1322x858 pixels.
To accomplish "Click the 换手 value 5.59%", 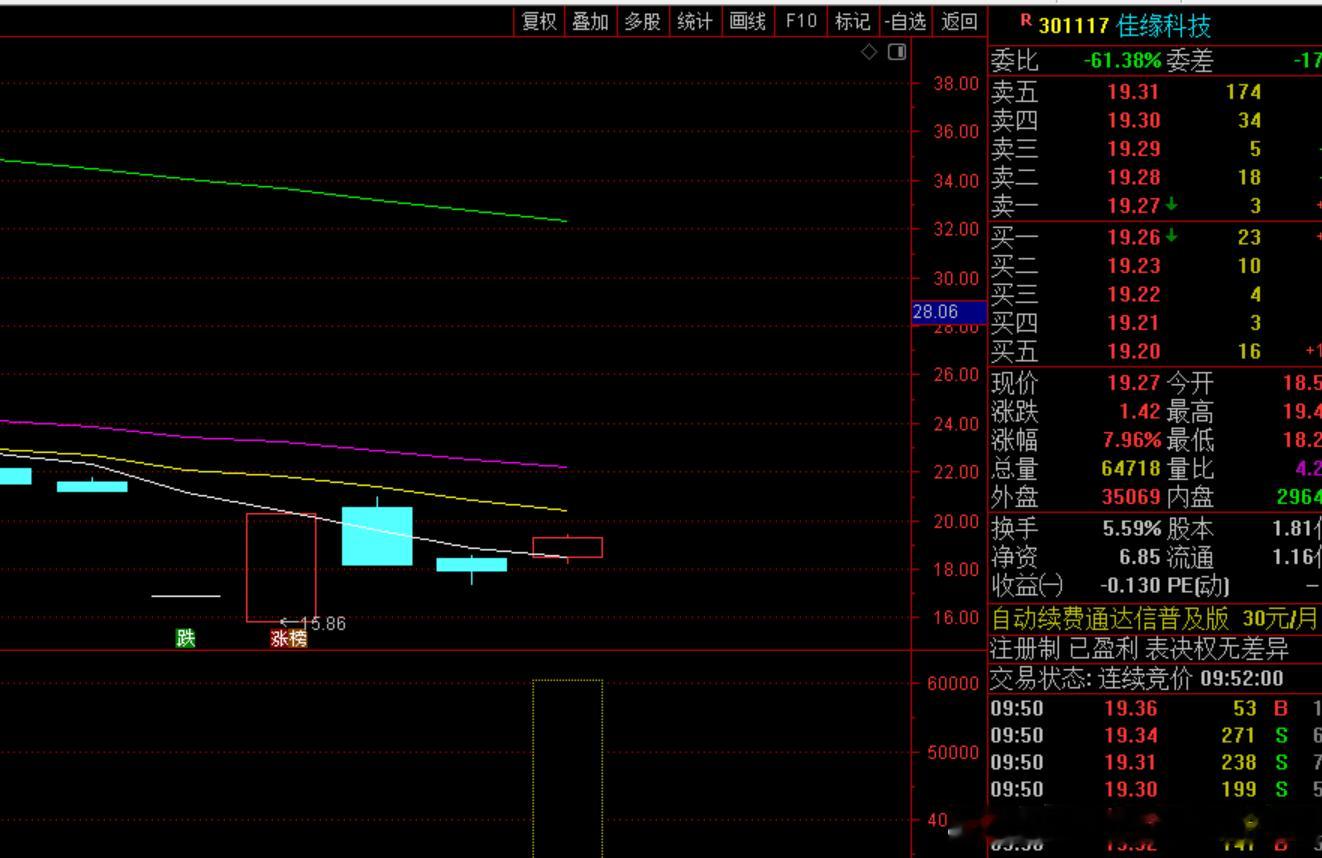I will point(1132,528).
